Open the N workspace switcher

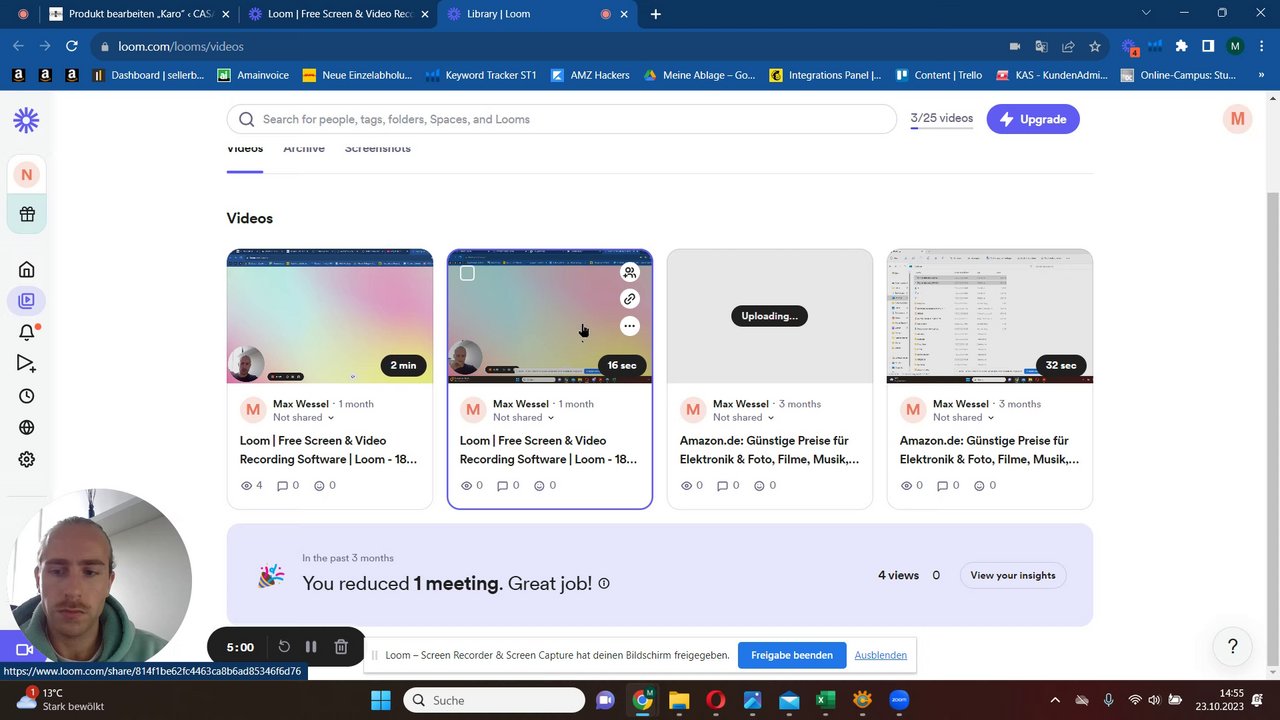pos(26,175)
